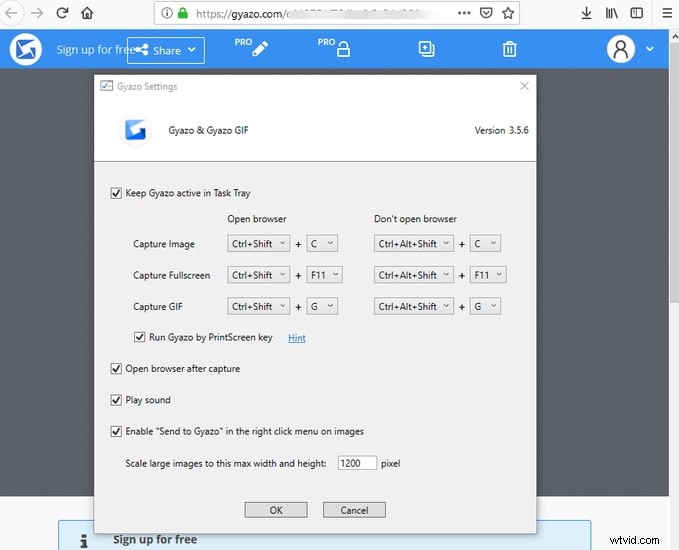The width and height of the screenshot is (679, 550).
Task: Open Capture GIF don't-open-browser key G dropdown
Action: click(x=485, y=306)
